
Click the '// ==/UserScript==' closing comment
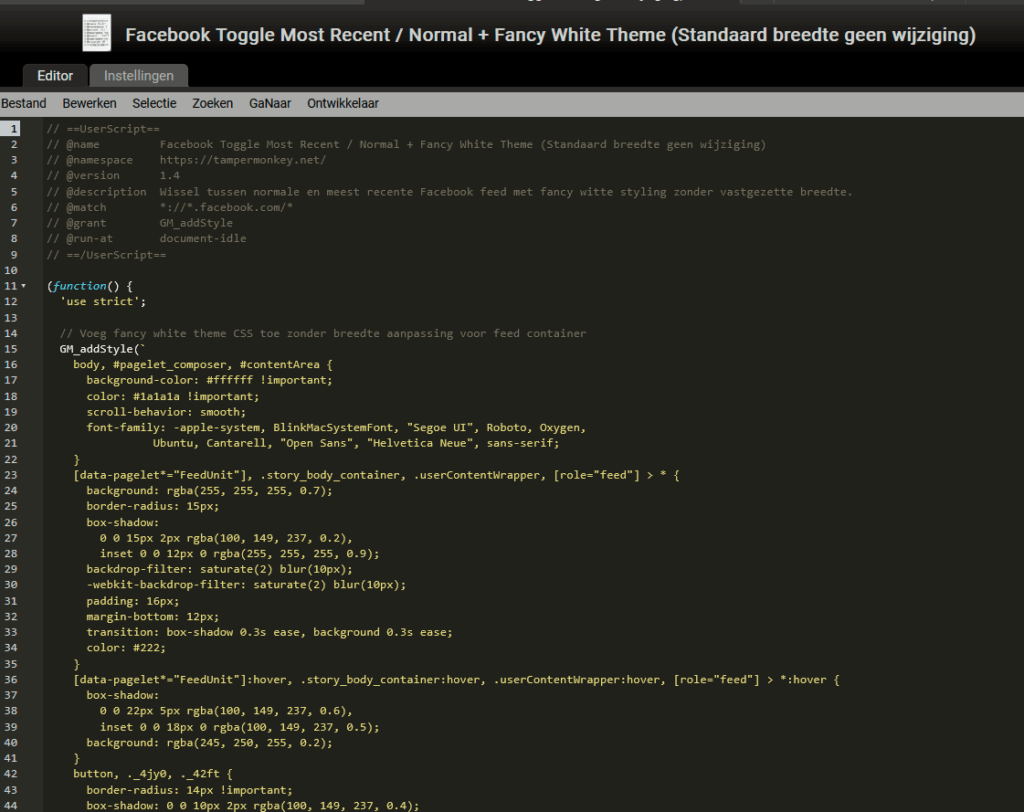[106, 255]
